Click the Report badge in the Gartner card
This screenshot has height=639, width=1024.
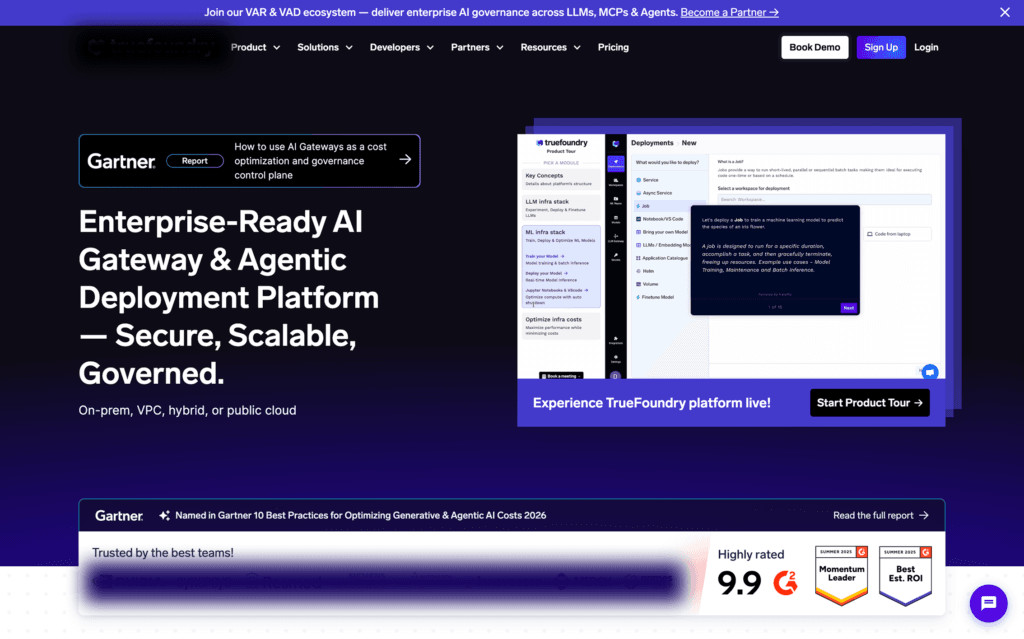tap(195, 161)
